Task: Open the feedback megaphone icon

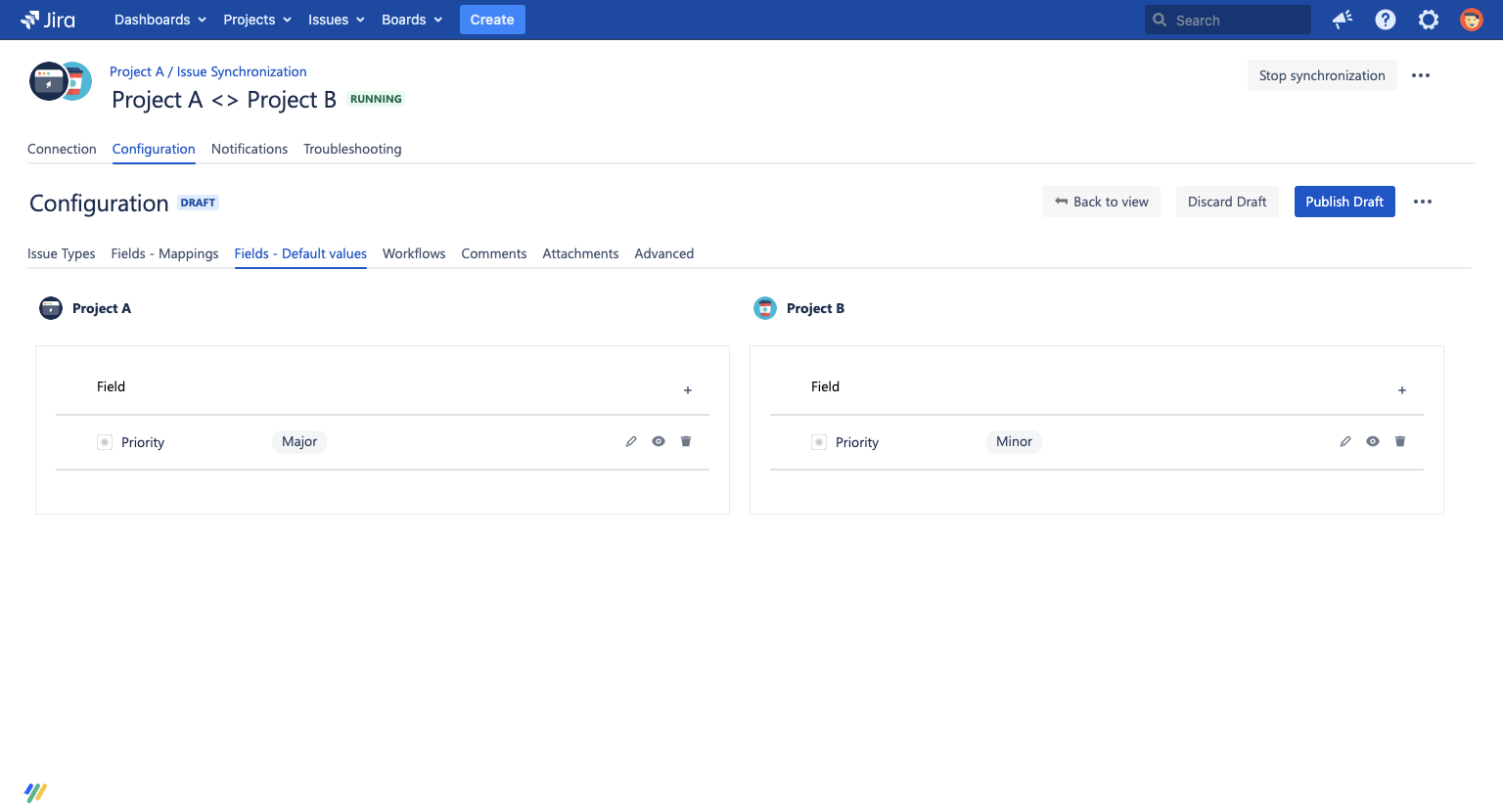Action: pyautogui.click(x=1343, y=20)
